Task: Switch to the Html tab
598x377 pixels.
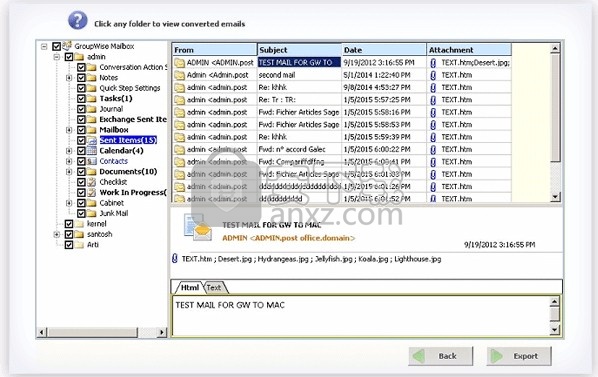Action: [x=189, y=287]
